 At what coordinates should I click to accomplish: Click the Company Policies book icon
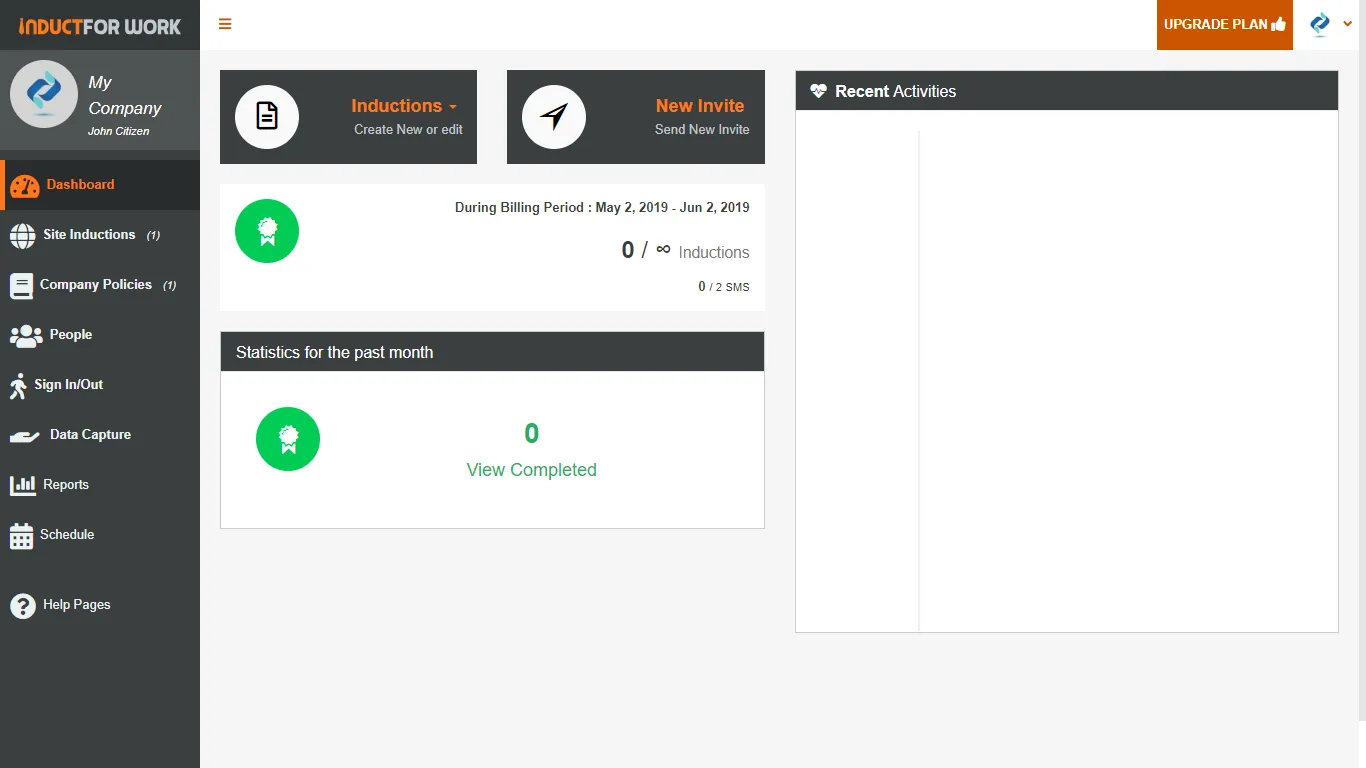pos(21,286)
